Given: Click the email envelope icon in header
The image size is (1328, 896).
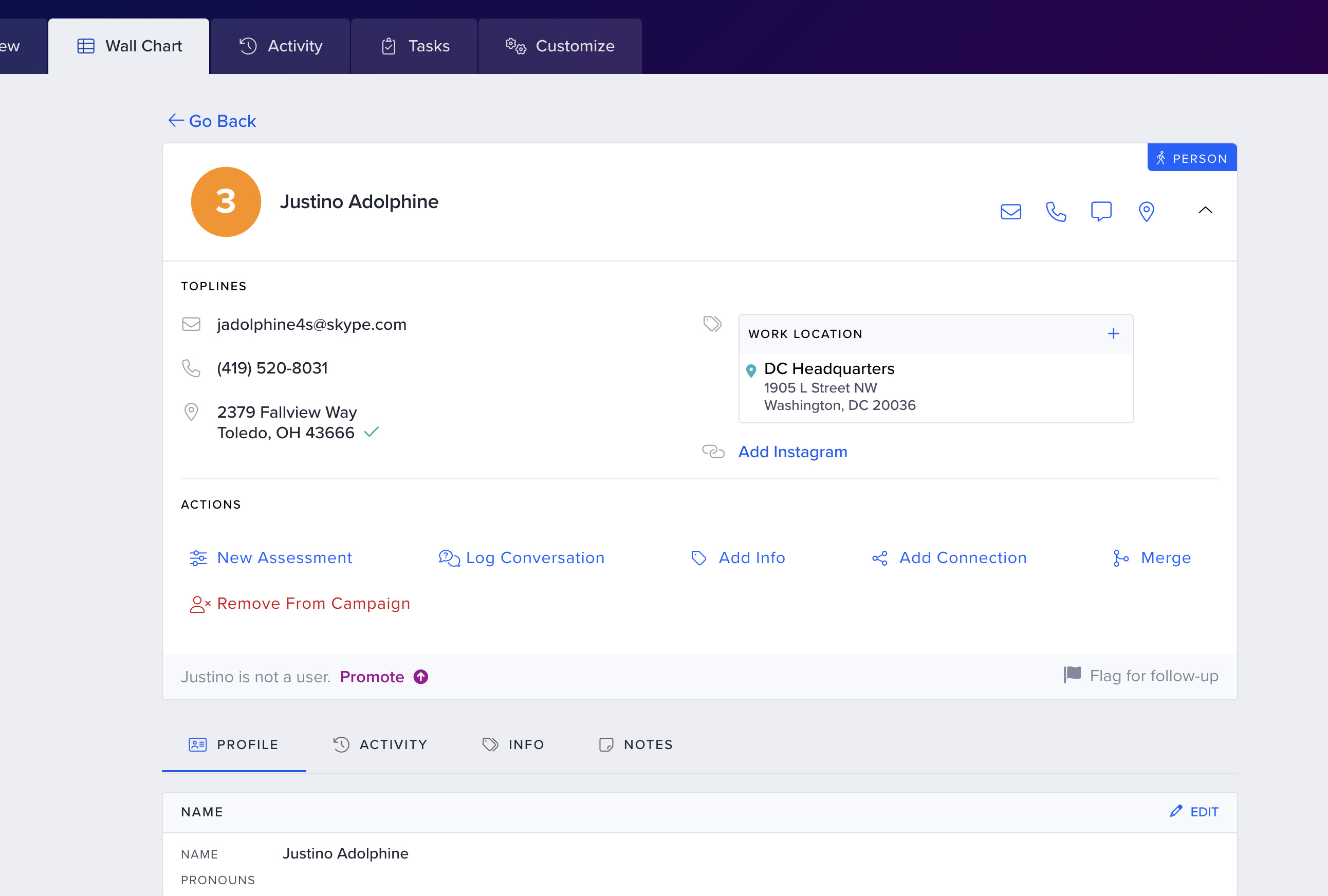Looking at the screenshot, I should click(1010, 212).
